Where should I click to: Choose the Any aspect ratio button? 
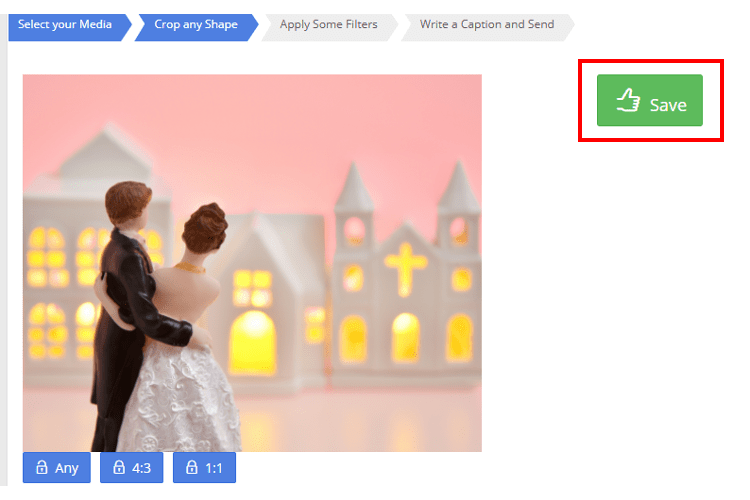(57, 467)
